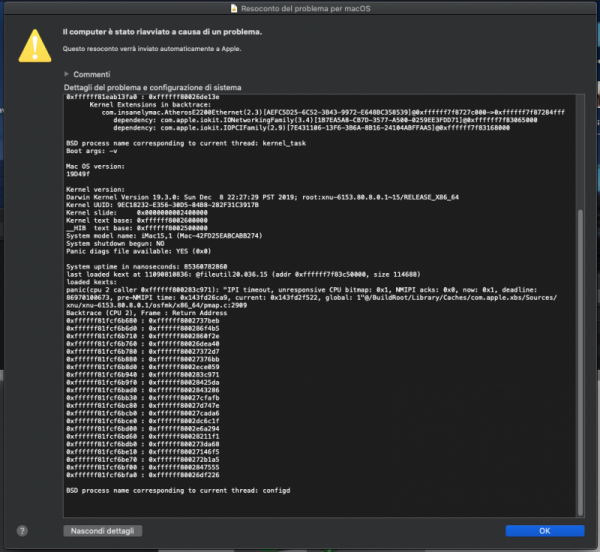Image resolution: width=600 pixels, height=552 pixels.
Task: Click the IOPCIFamily dependency line
Action: (311, 128)
